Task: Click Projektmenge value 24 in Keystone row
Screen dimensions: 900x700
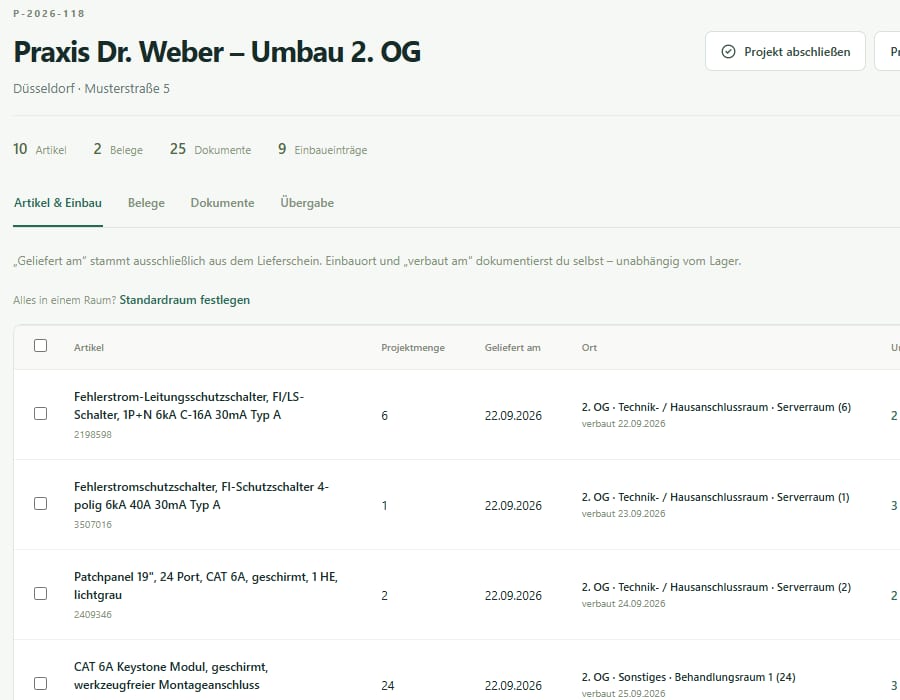Action: pyautogui.click(x=388, y=686)
